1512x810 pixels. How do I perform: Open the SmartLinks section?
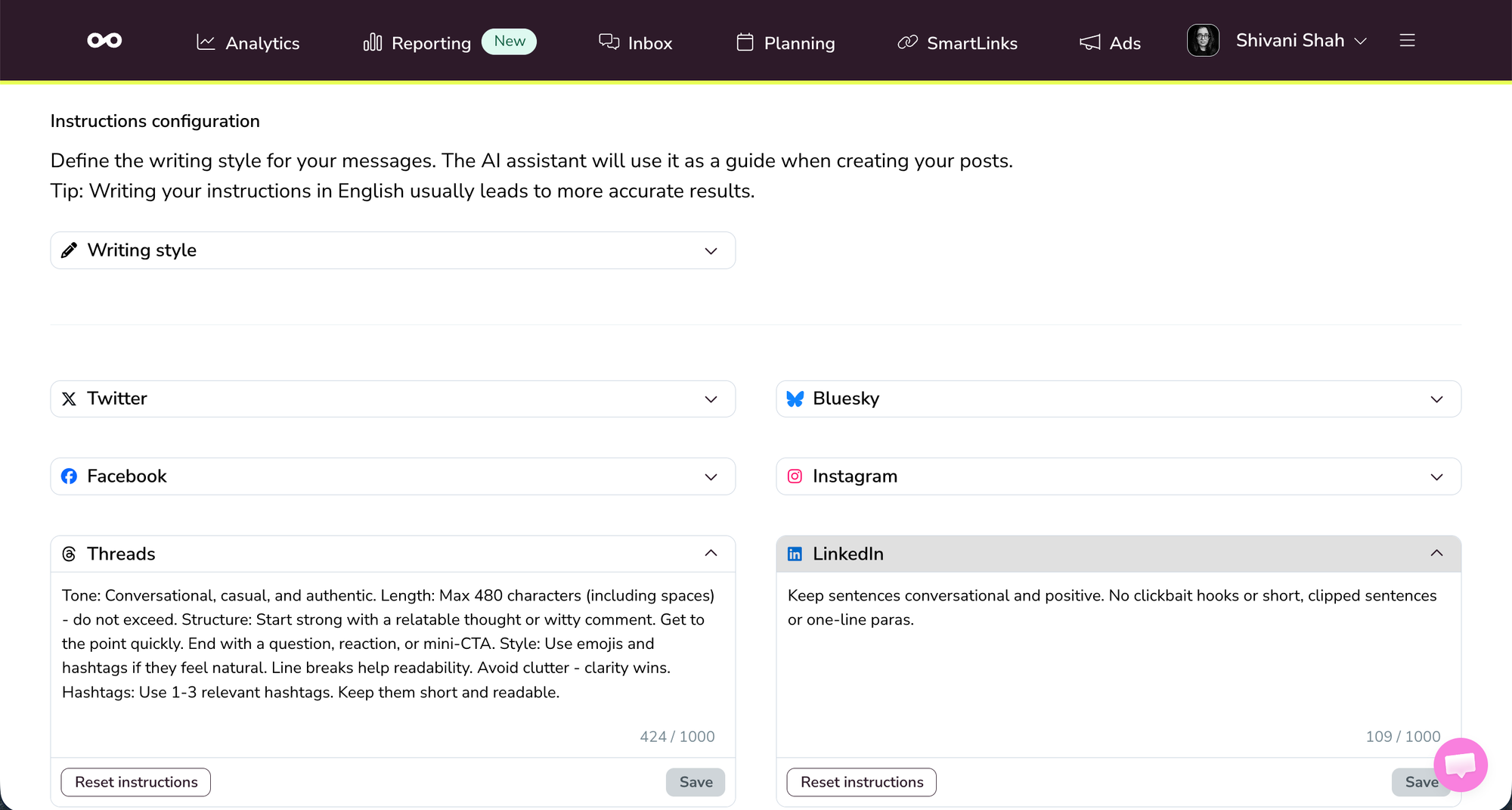957,42
